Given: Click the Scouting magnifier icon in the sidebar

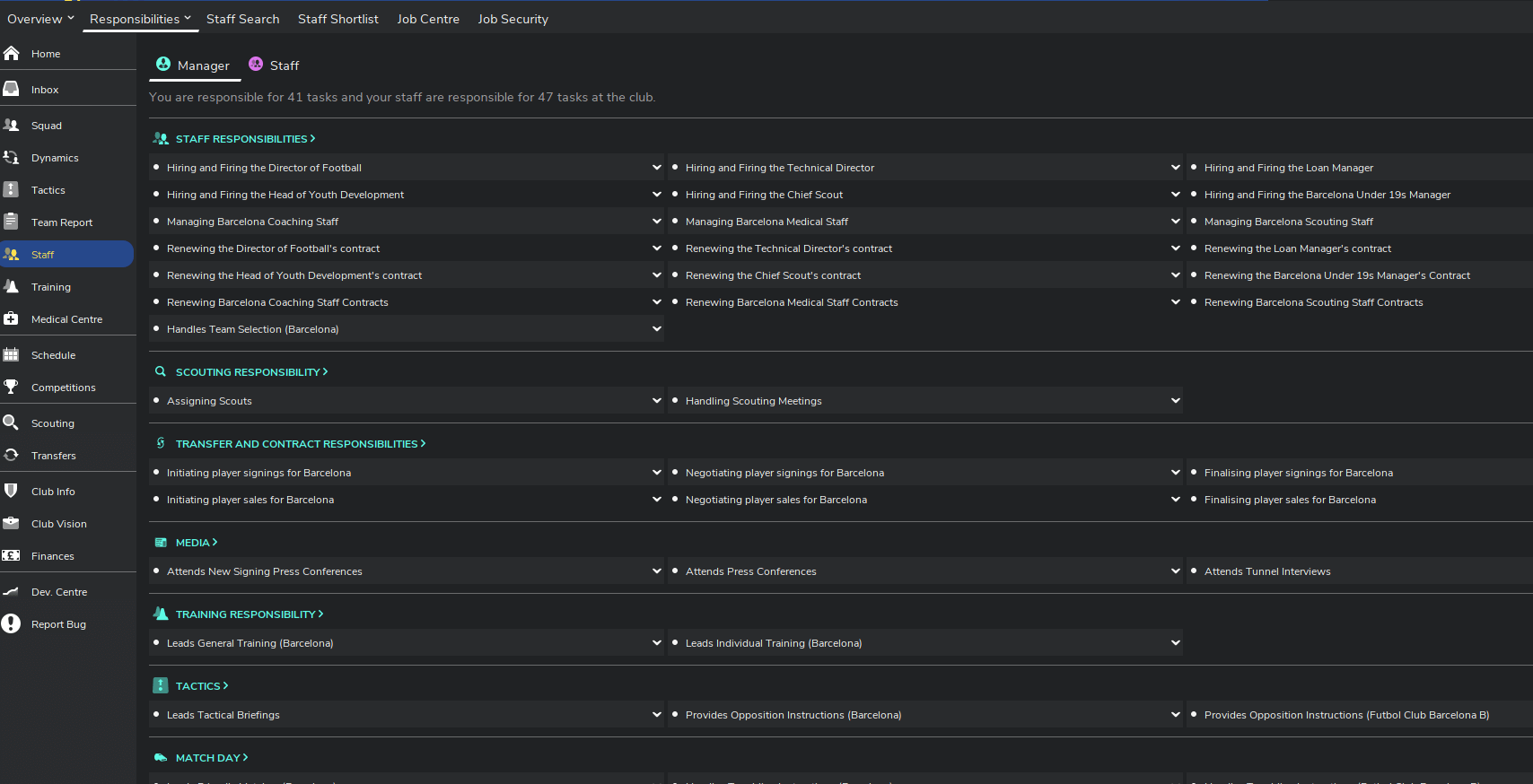Looking at the screenshot, I should pyautogui.click(x=11, y=423).
